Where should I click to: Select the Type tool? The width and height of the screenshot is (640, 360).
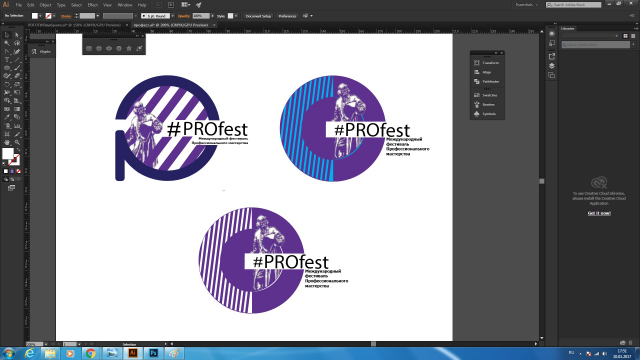(x=7, y=60)
